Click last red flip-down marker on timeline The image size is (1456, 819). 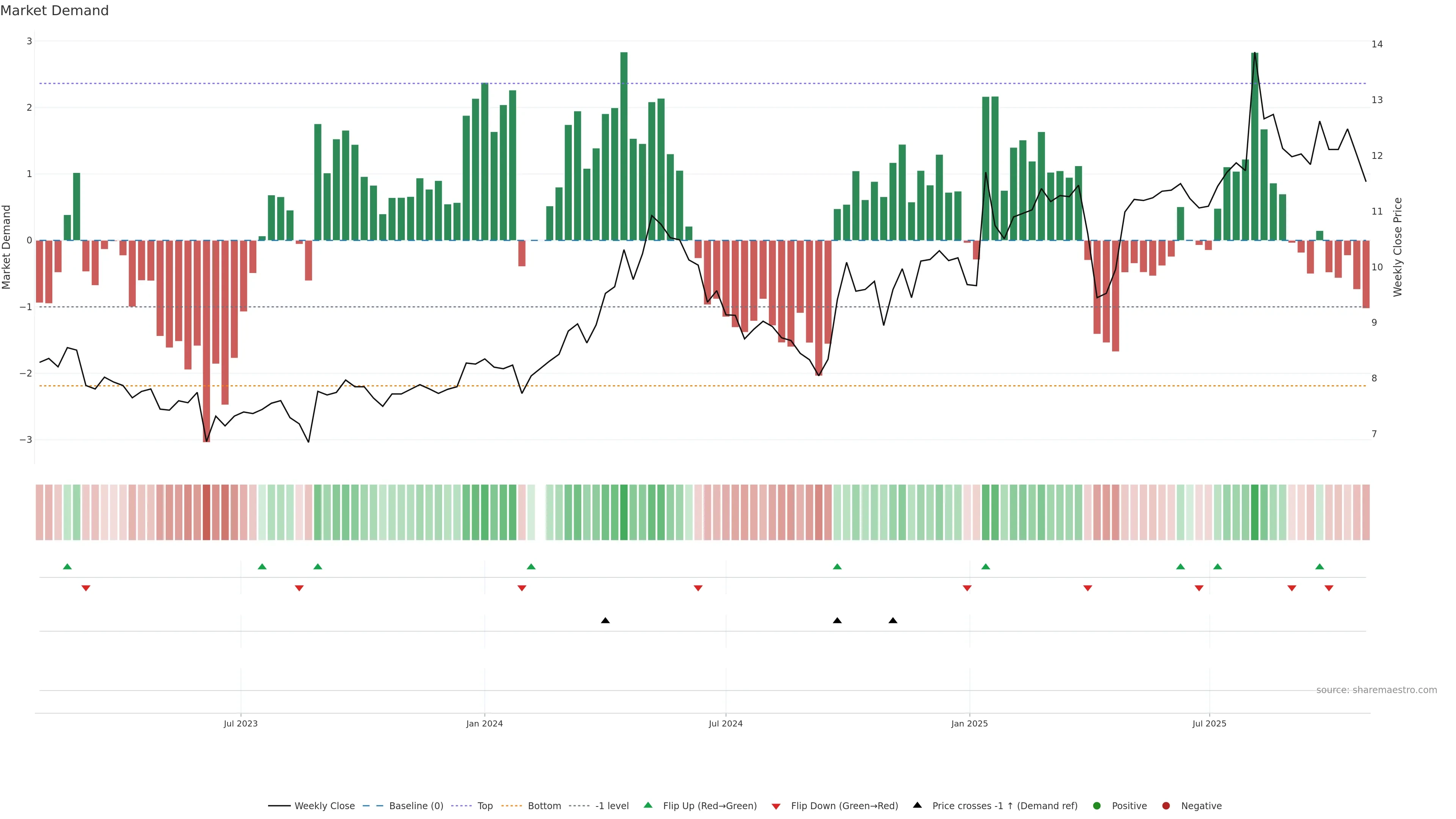coord(1329,588)
